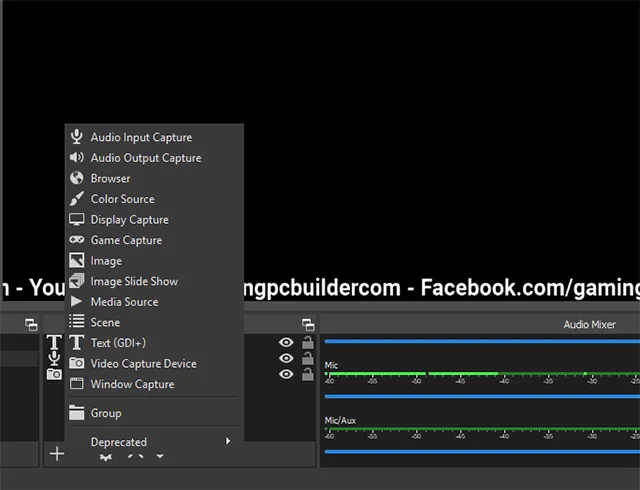Hide the camera source using its eye icon
Viewport: 640px width, 490px height.
(x=286, y=374)
